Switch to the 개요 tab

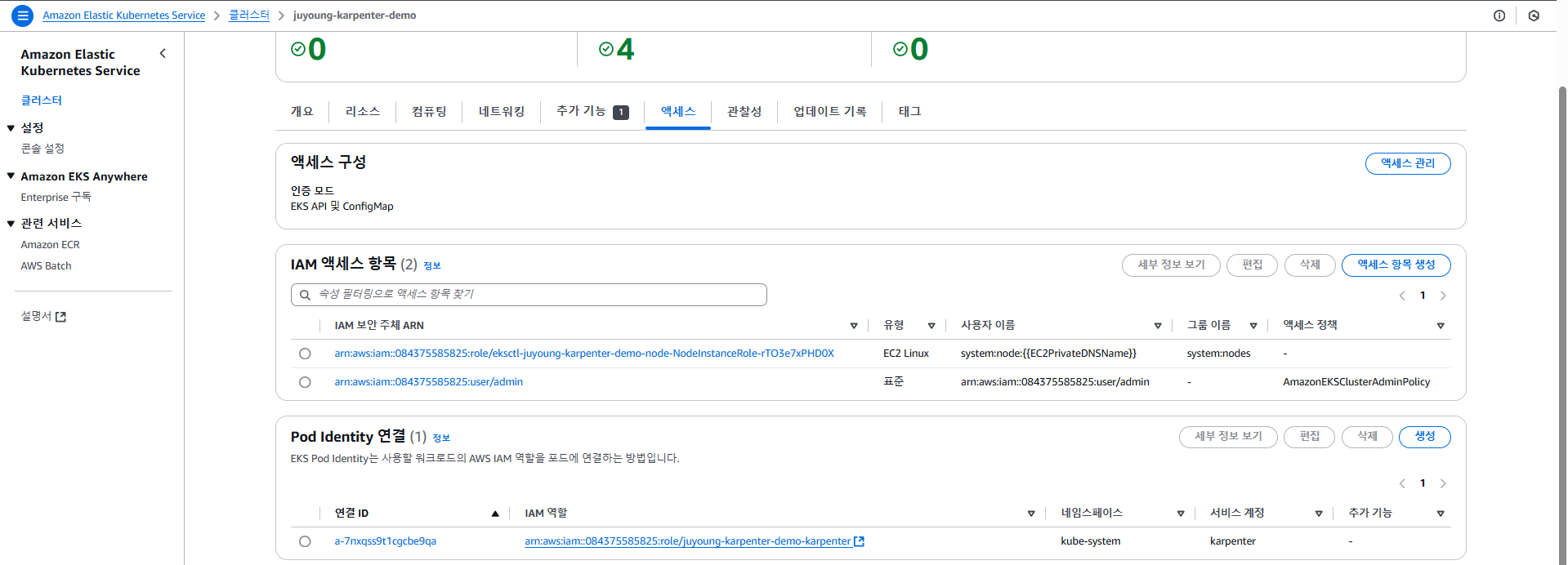coord(302,112)
